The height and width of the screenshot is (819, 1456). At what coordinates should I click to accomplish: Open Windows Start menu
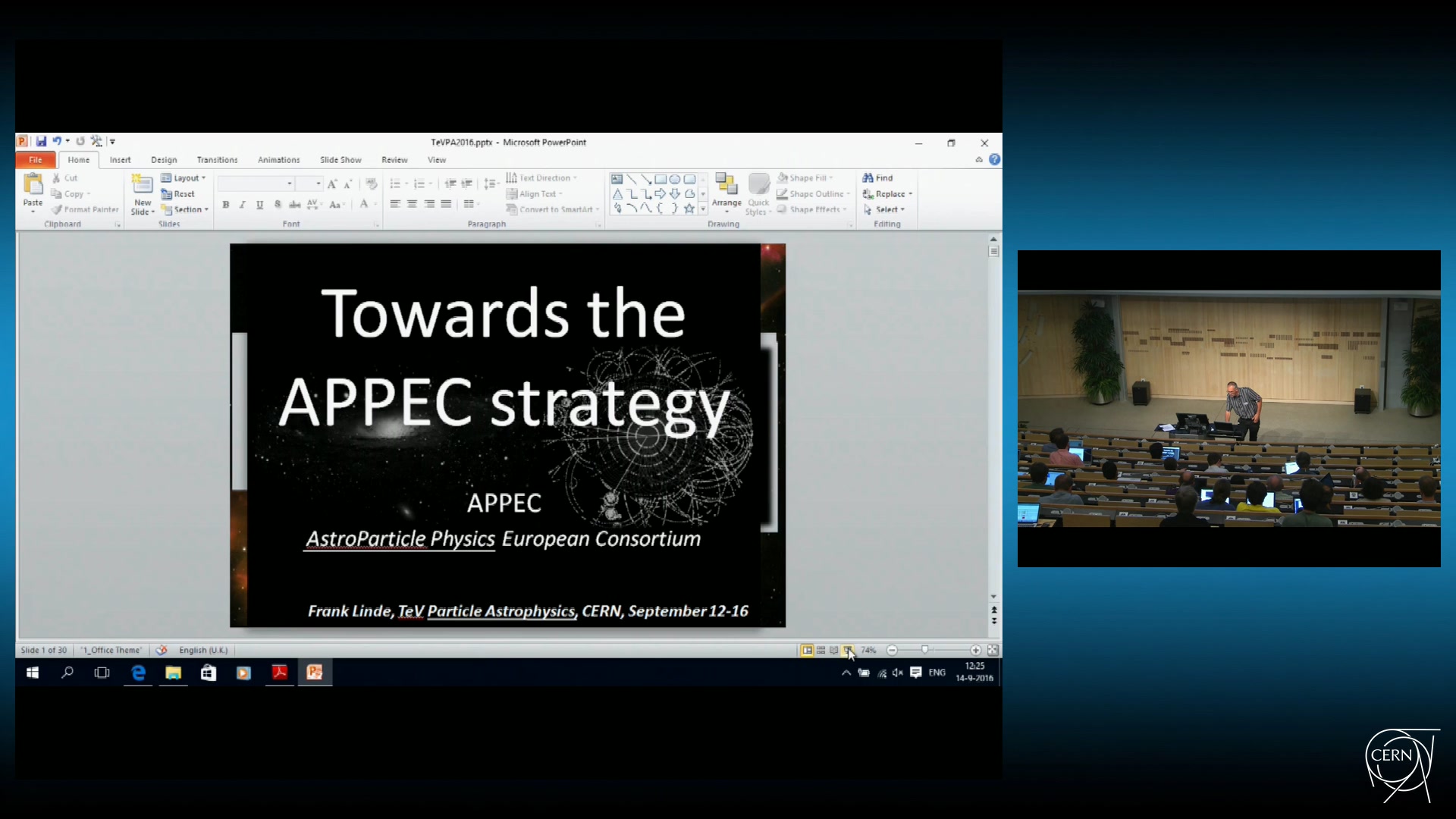[33, 673]
